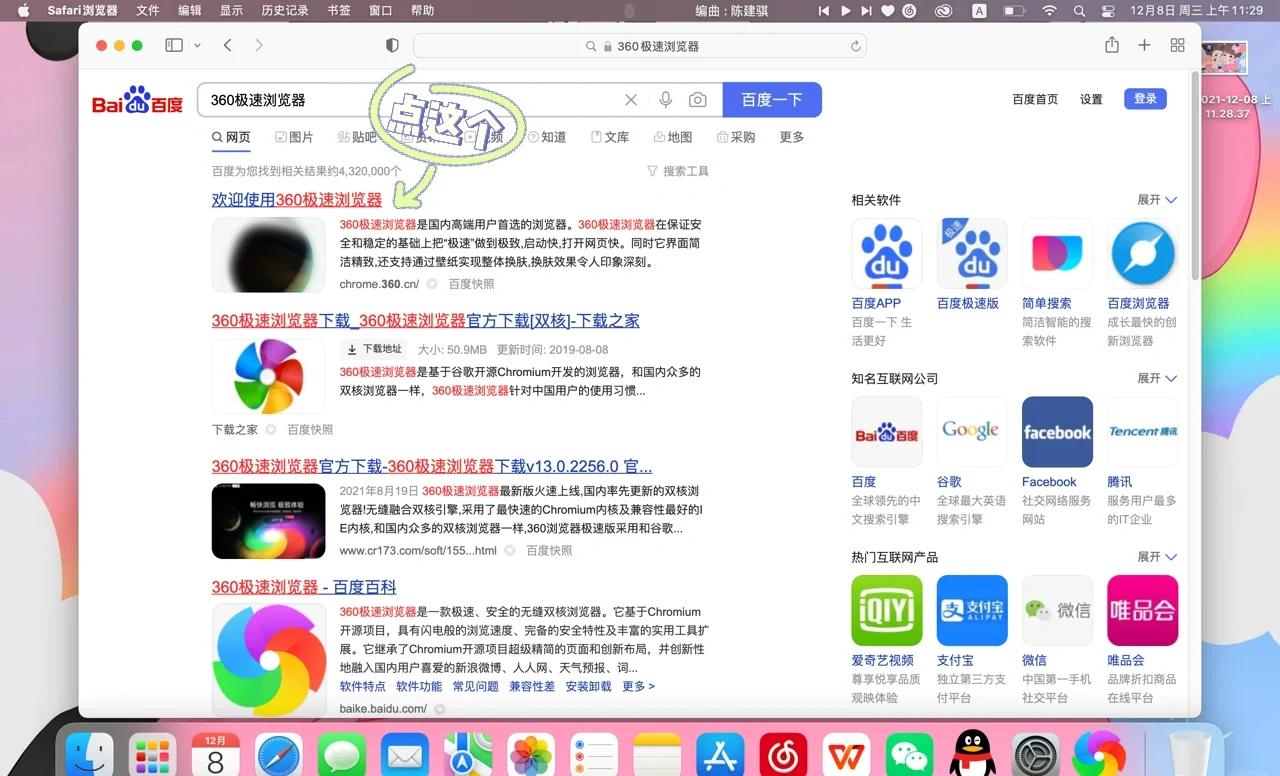Viewport: 1280px width, 776px height.
Task: Click the privacy shield icon beside address bar
Action: tap(391, 45)
